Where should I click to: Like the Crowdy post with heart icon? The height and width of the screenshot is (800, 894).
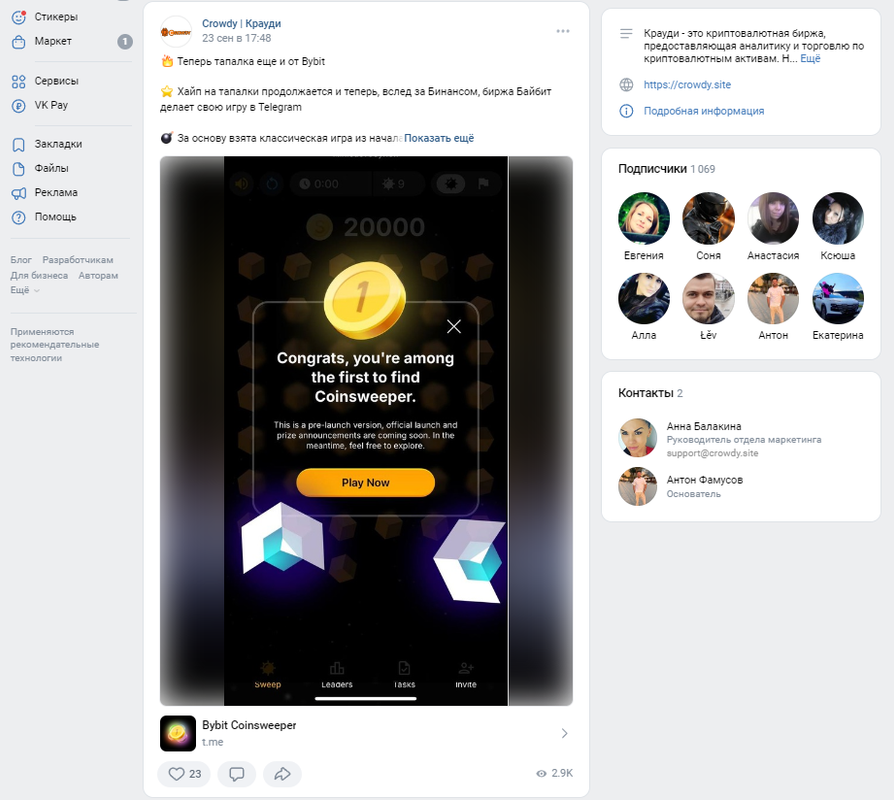pos(184,774)
